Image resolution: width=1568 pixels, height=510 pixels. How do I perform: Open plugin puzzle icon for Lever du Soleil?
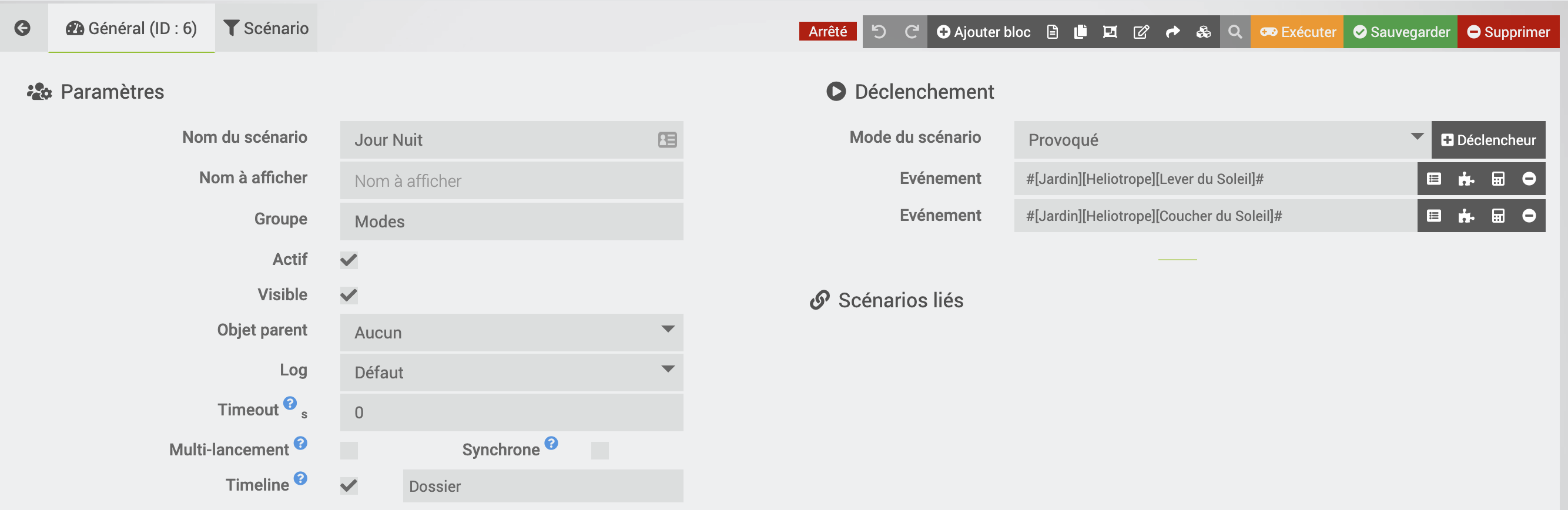(1466, 179)
